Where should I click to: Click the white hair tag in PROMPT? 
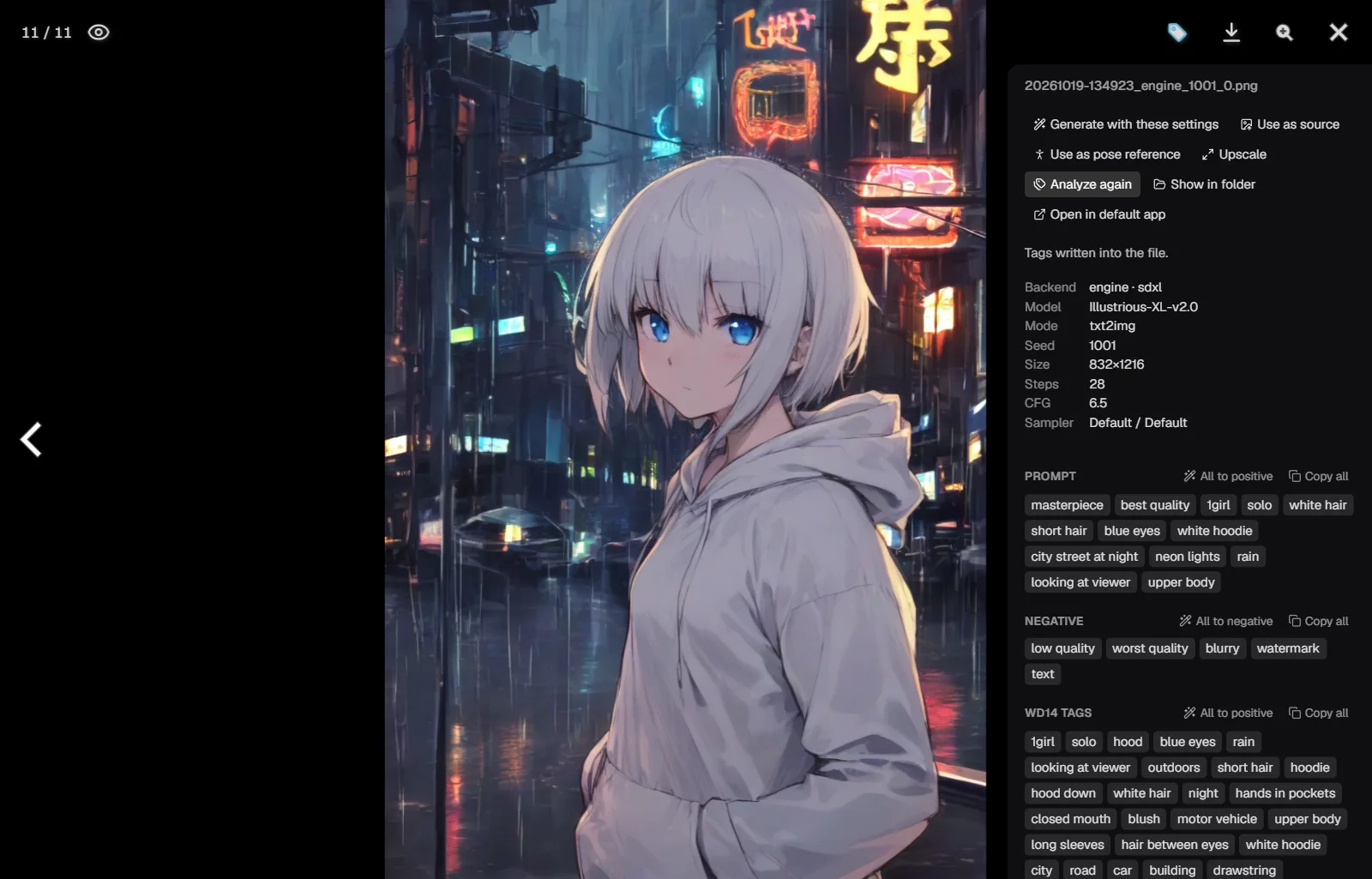[1317, 505]
